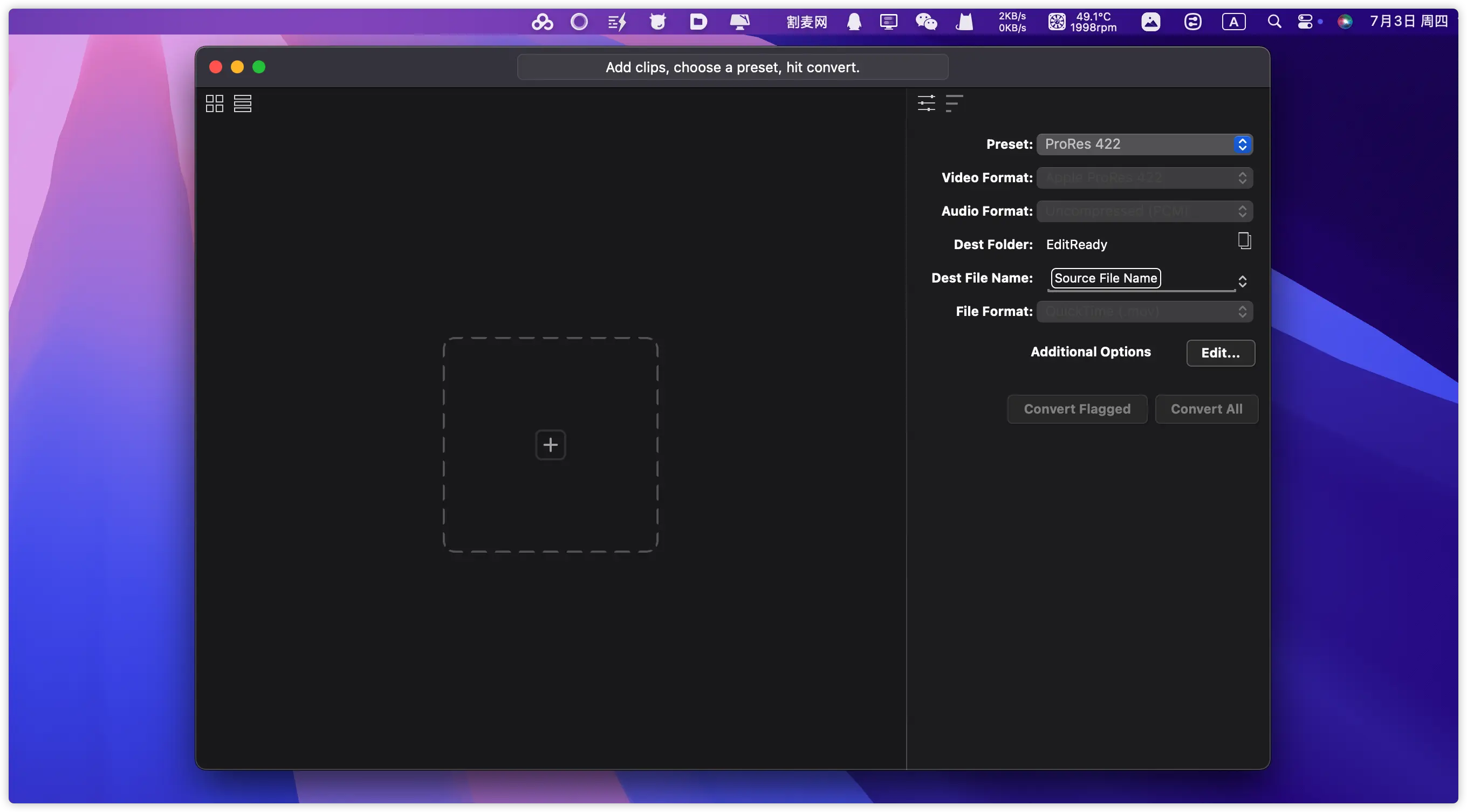This screenshot has width=1467, height=812.
Task: Click the Source File Name token
Action: coord(1106,278)
